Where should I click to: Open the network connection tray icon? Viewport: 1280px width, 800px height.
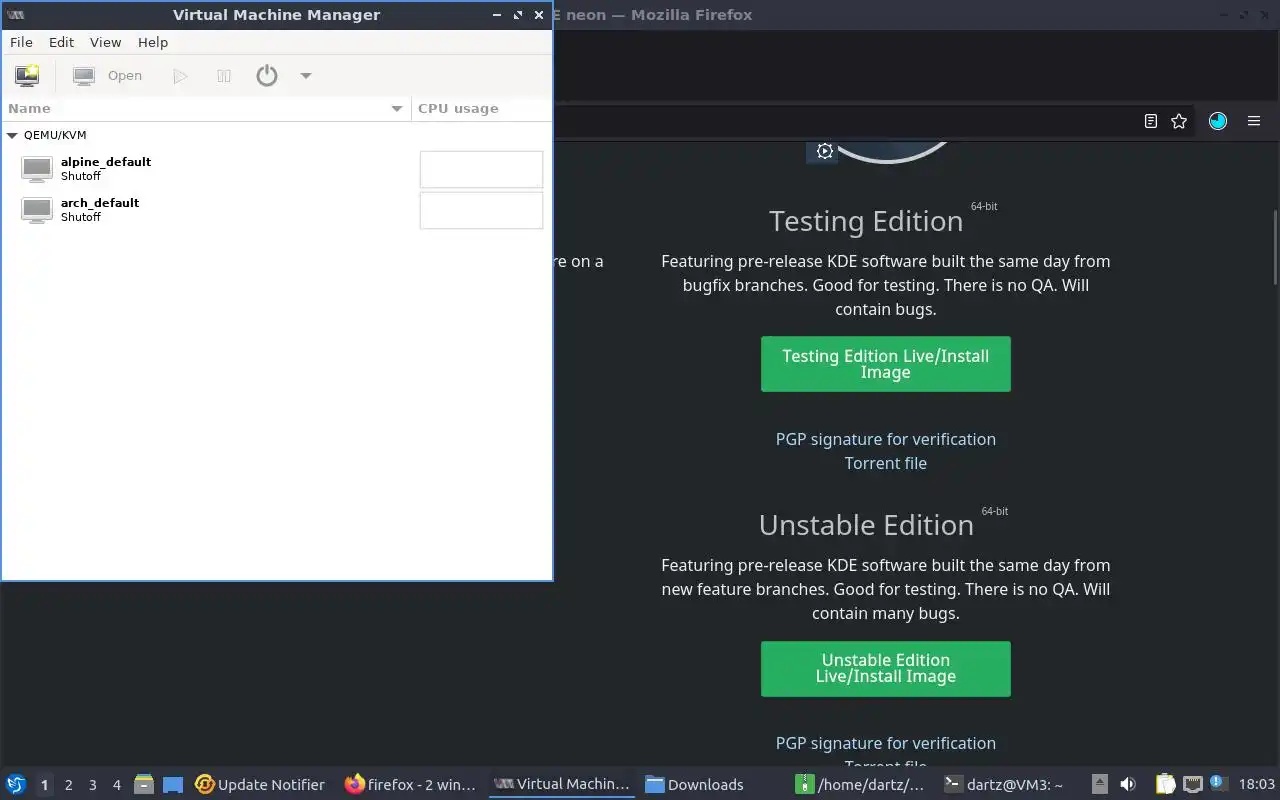1192,784
